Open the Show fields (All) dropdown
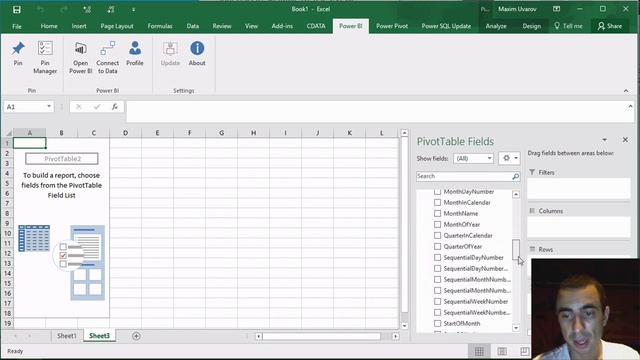Viewport: 640px width, 360px height. coord(473,158)
